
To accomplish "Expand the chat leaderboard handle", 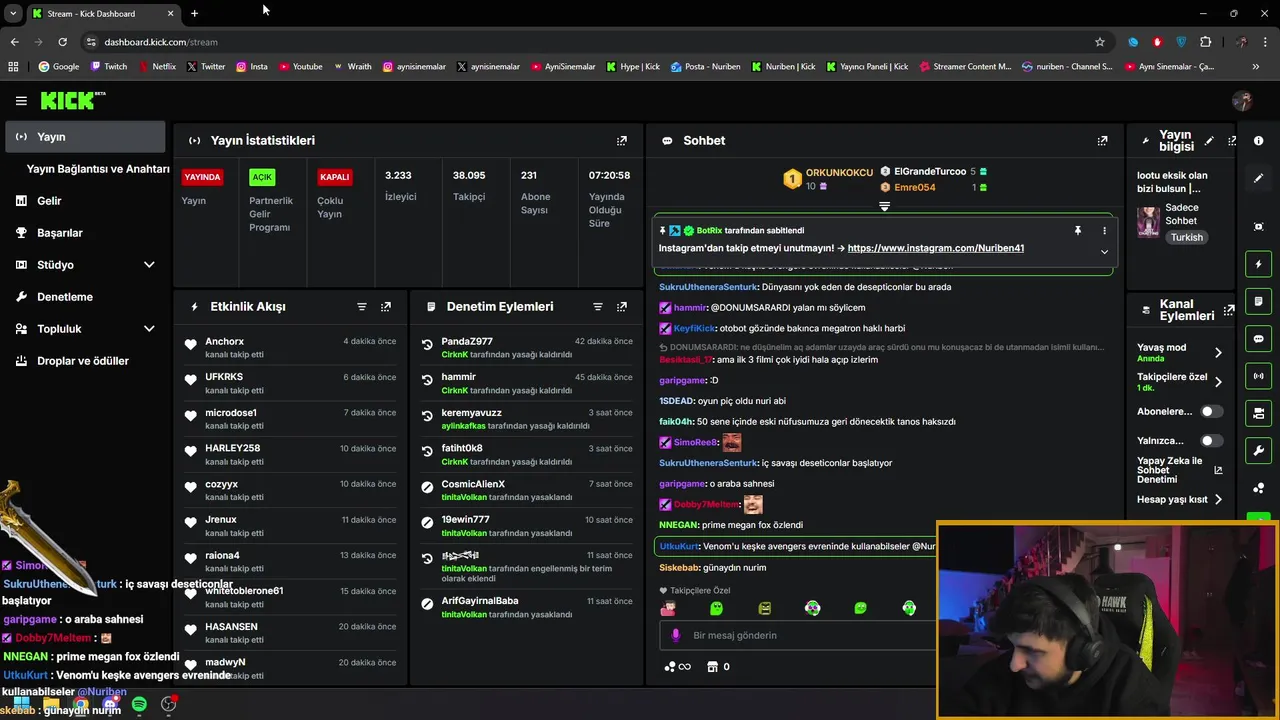I will 884,206.
